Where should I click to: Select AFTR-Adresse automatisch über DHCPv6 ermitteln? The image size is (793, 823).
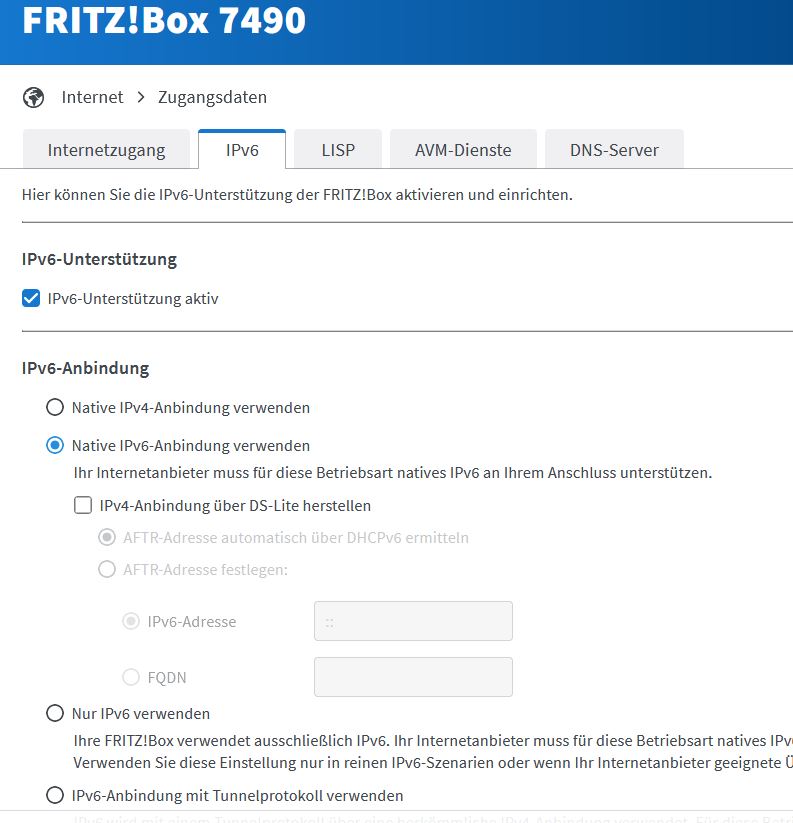point(107,538)
